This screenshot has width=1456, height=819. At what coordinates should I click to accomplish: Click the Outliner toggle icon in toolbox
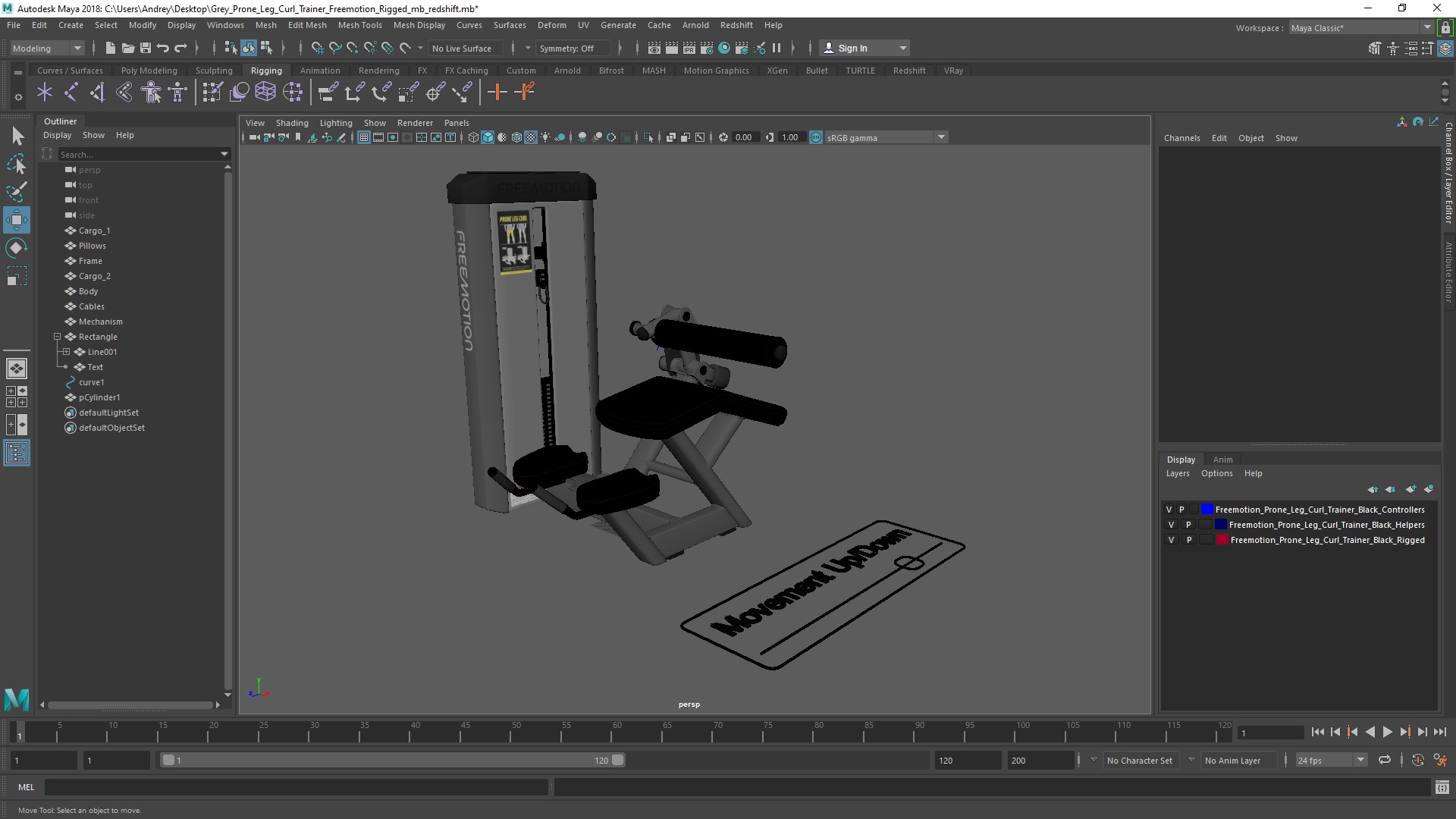17,453
